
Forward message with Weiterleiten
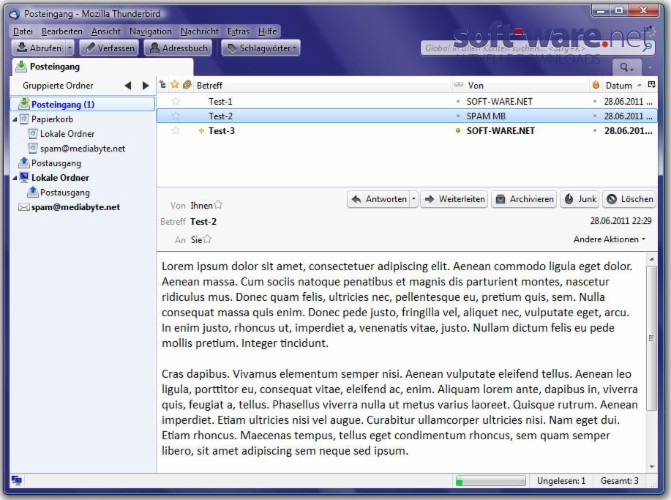(x=454, y=199)
